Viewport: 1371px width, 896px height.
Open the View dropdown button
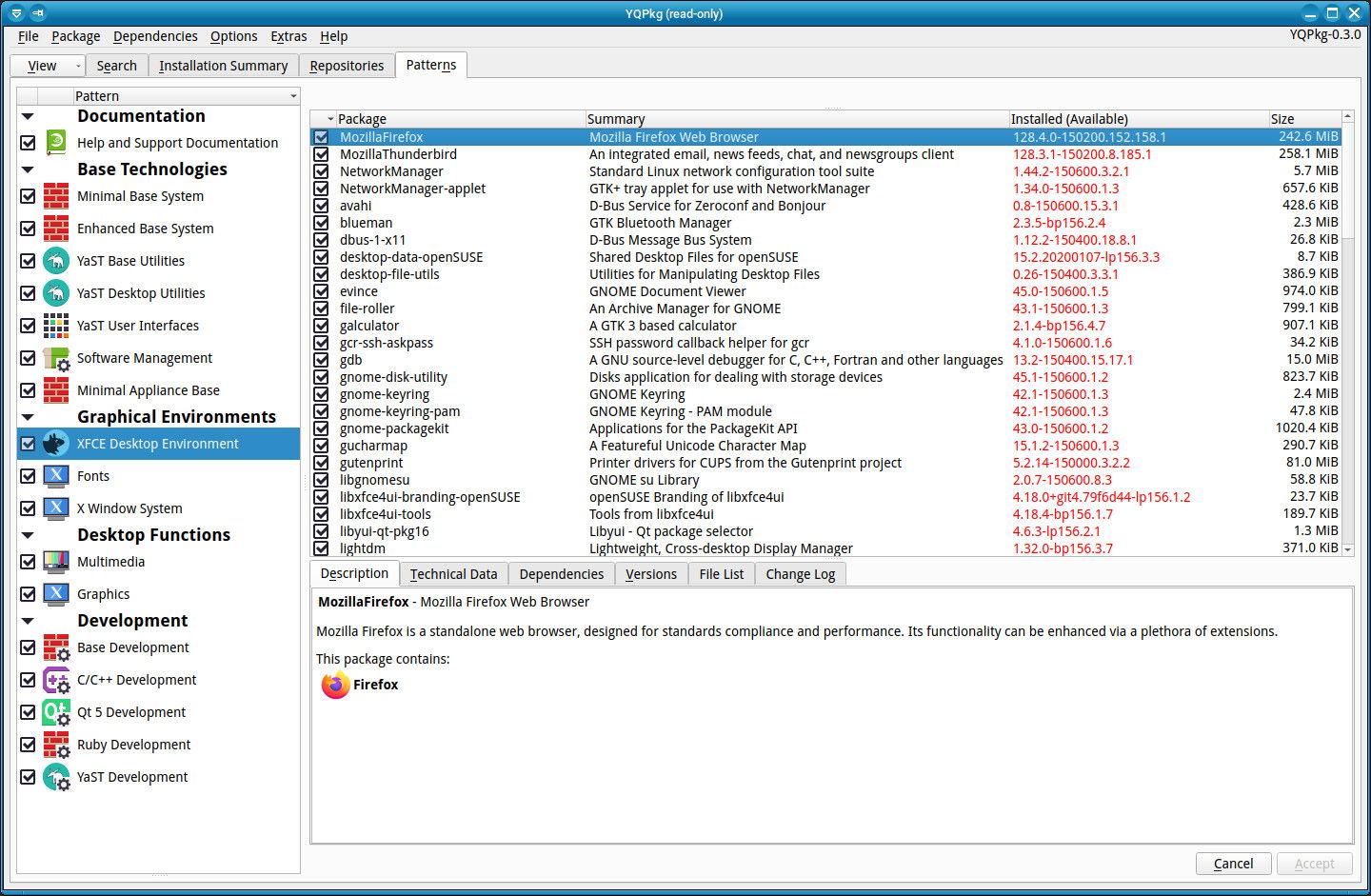click(x=48, y=66)
